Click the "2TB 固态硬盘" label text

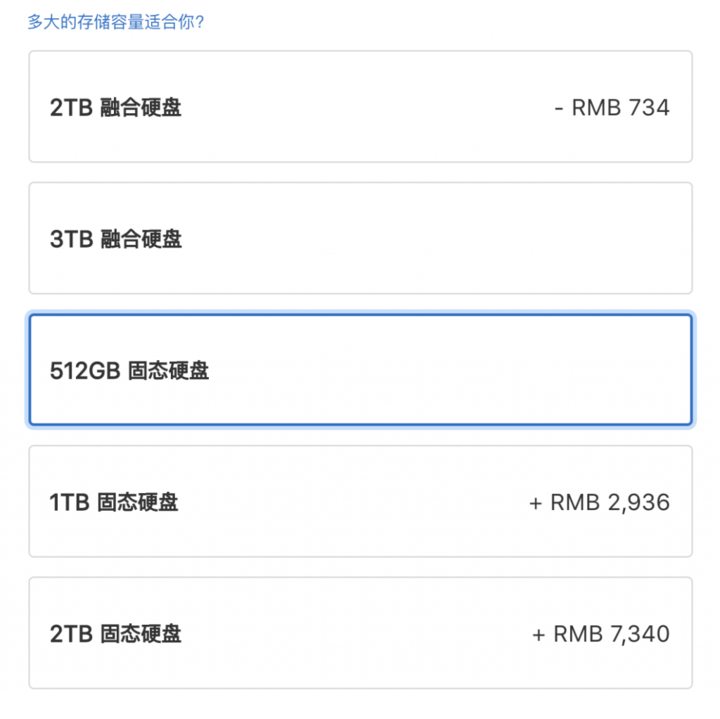click(x=116, y=633)
